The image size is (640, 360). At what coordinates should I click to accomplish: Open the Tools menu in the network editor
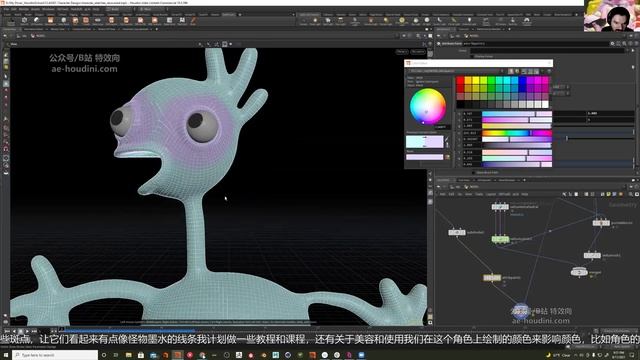point(479,194)
